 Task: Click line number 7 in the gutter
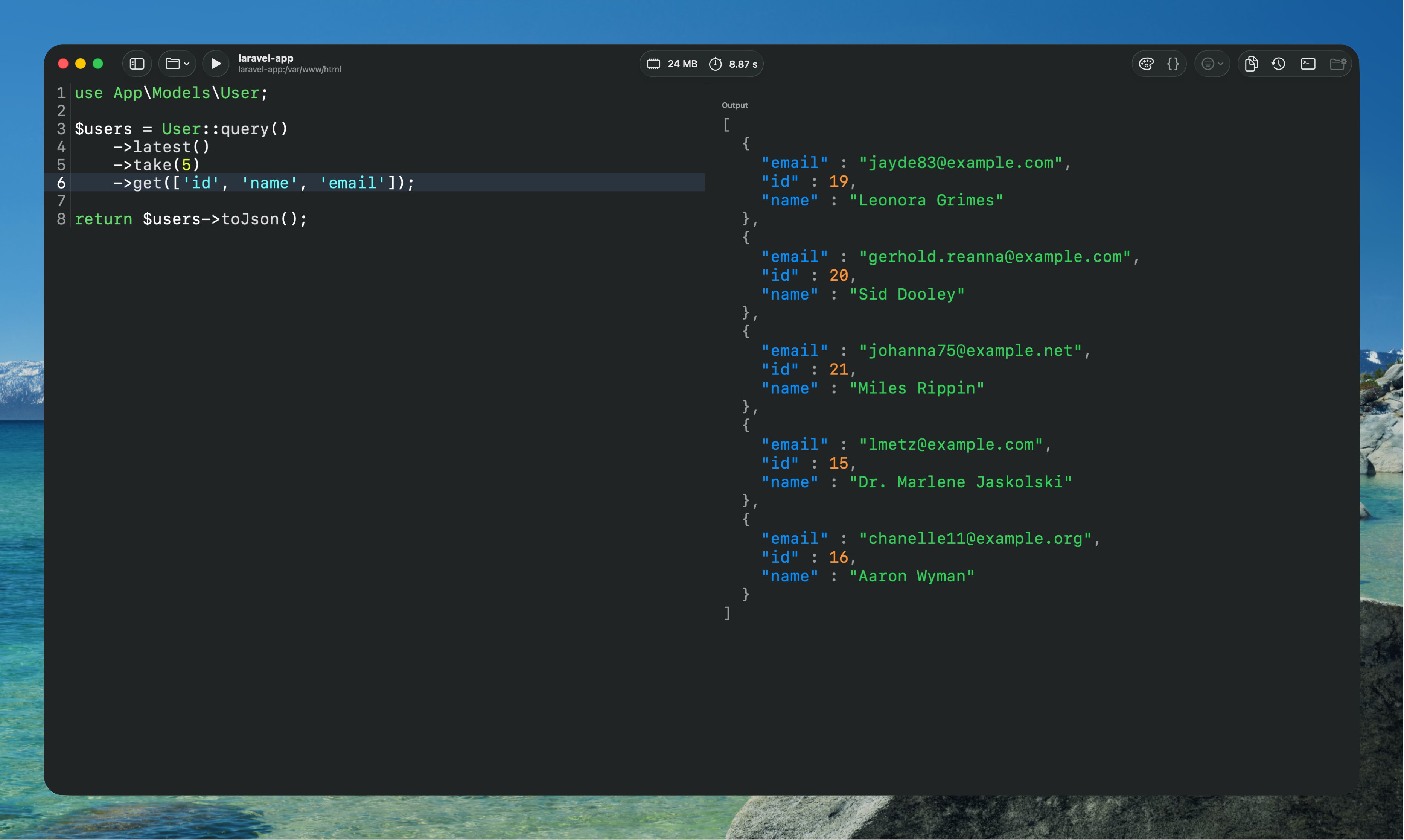(x=61, y=201)
